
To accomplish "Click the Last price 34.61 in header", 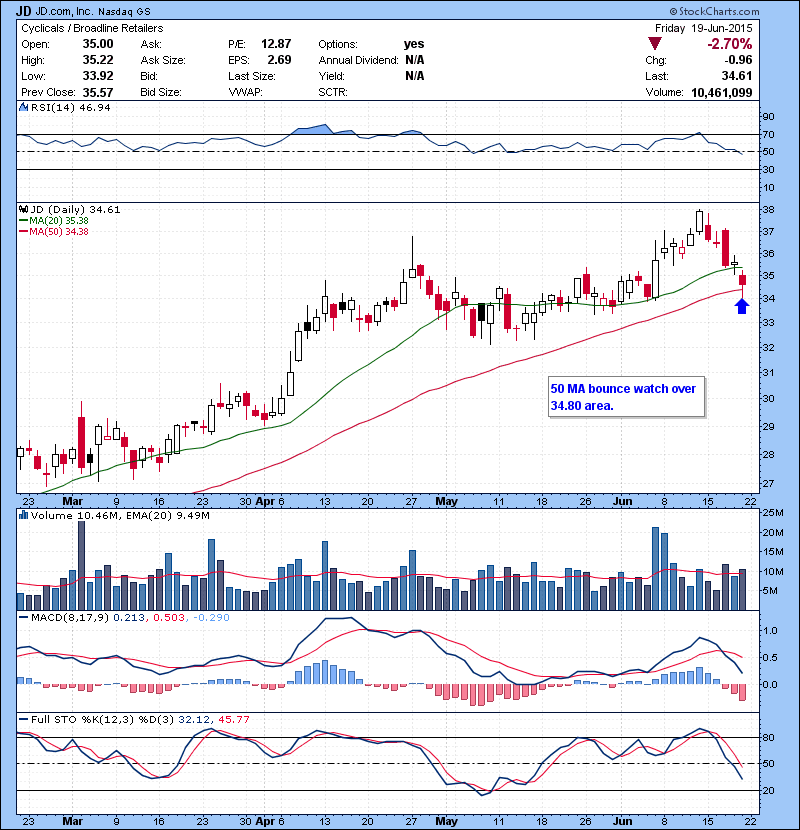I will pos(737,76).
